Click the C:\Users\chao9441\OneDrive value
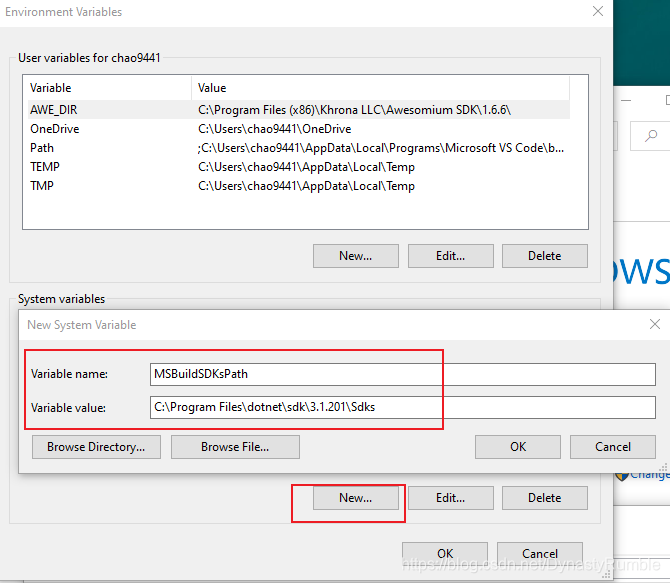670x583 pixels. click(x=274, y=129)
